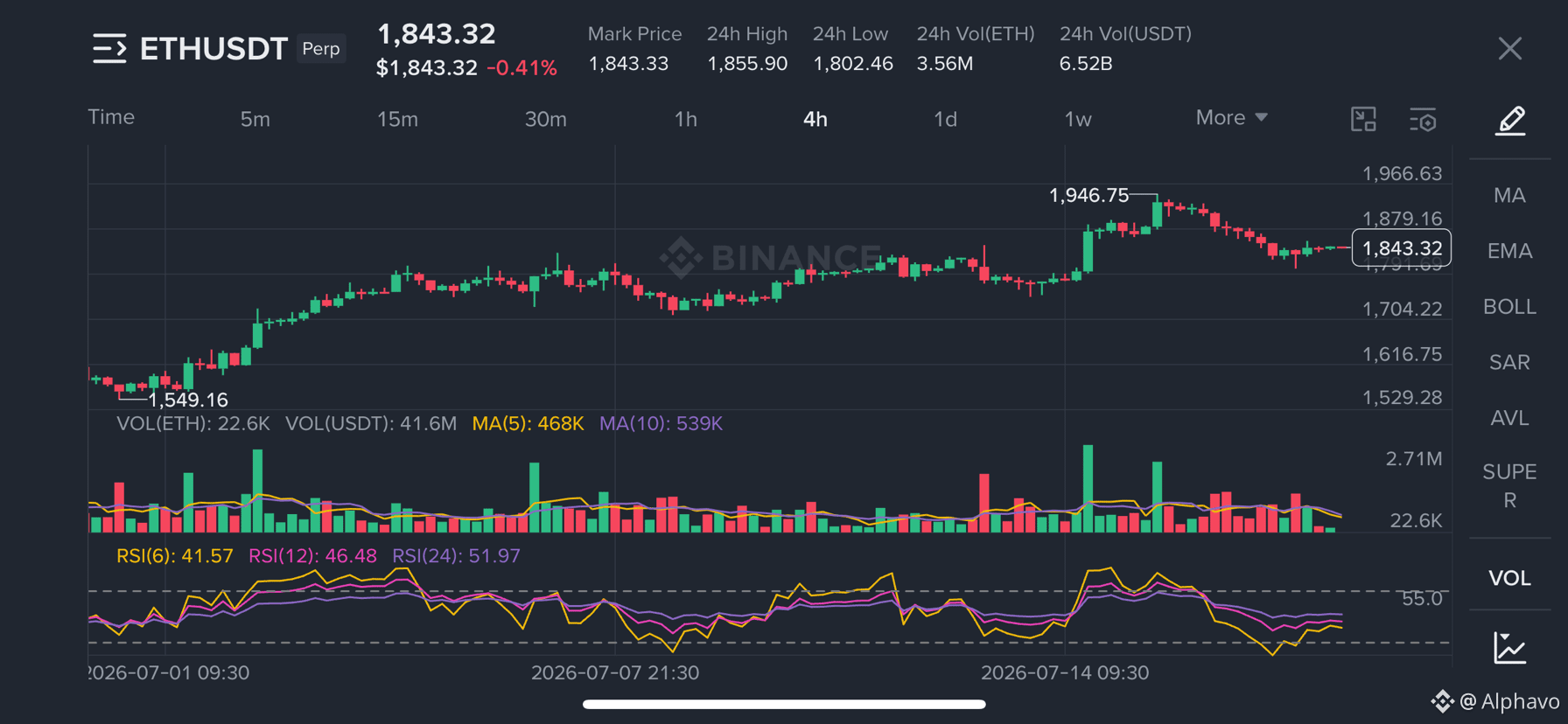
Task: Switch to the 1w timeframe
Action: pos(1077,119)
